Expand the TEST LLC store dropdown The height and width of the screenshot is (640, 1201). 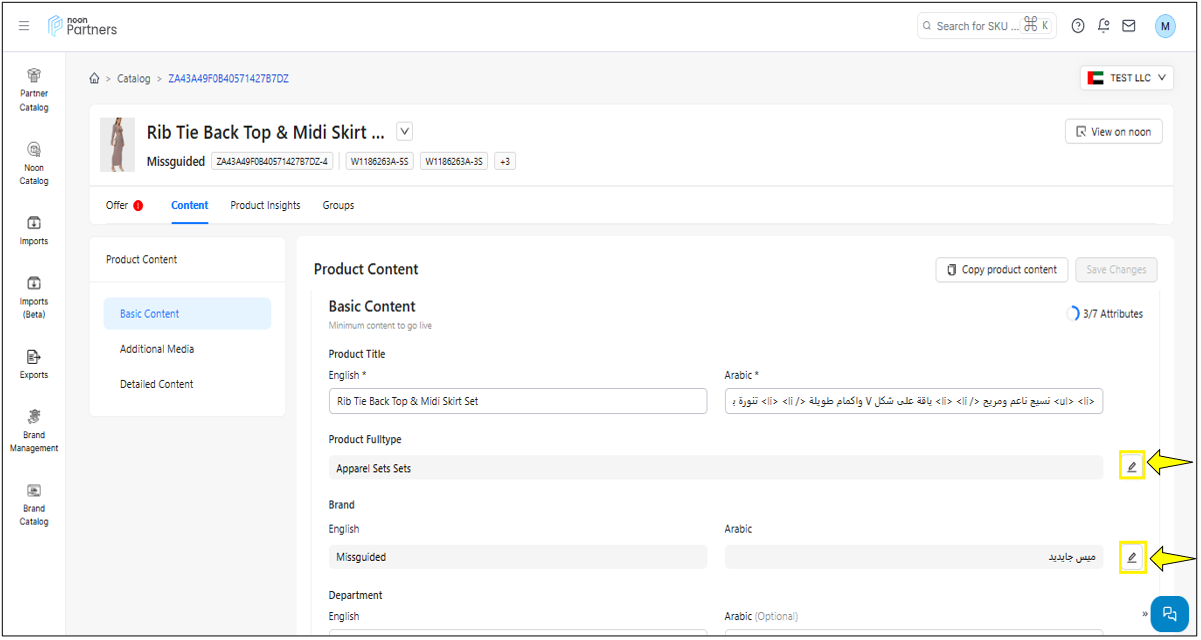(1126, 78)
